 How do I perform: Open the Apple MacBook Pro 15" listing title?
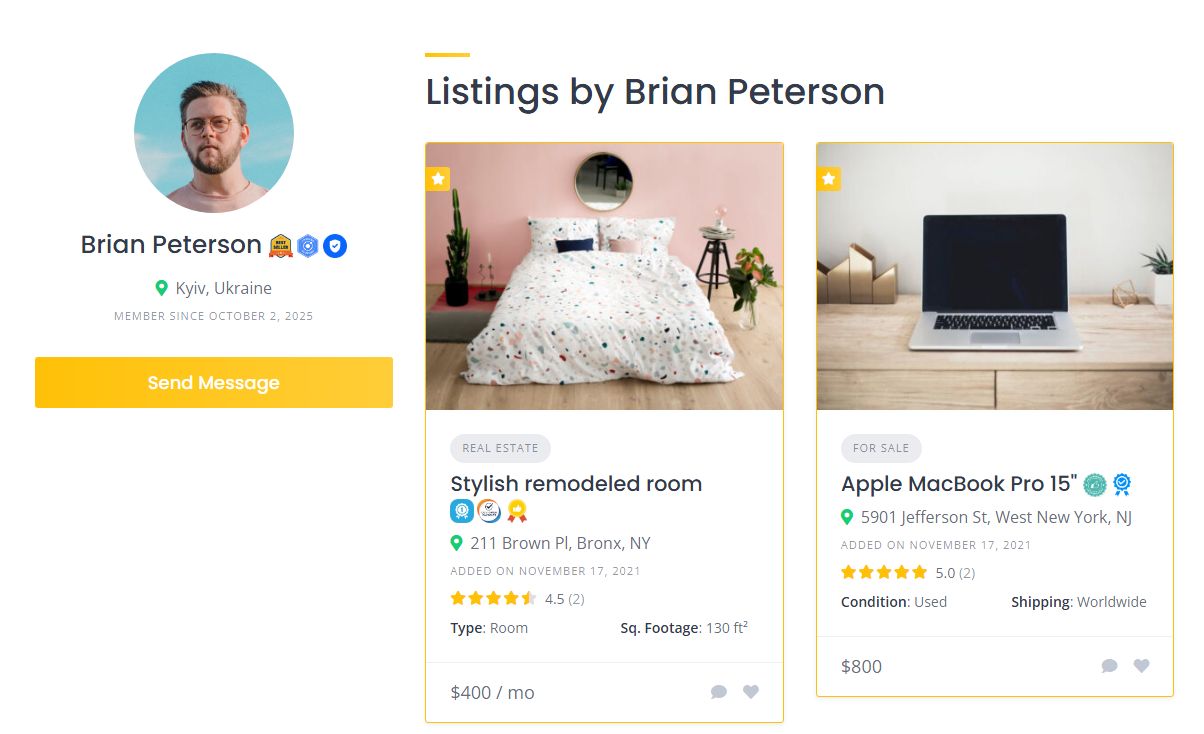pyautogui.click(x=959, y=484)
